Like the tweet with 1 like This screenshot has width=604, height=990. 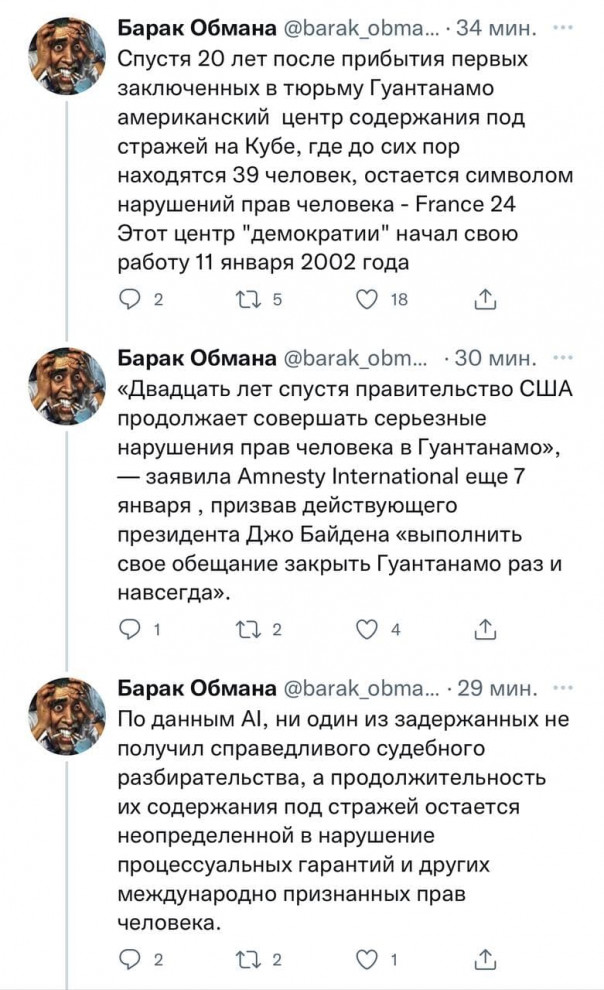[370, 961]
